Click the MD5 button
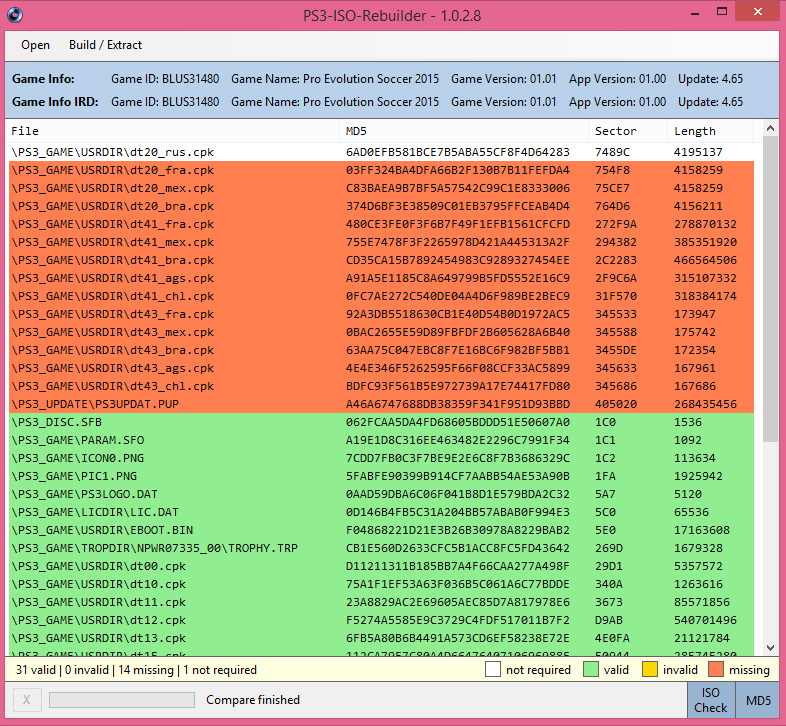 tap(758, 700)
